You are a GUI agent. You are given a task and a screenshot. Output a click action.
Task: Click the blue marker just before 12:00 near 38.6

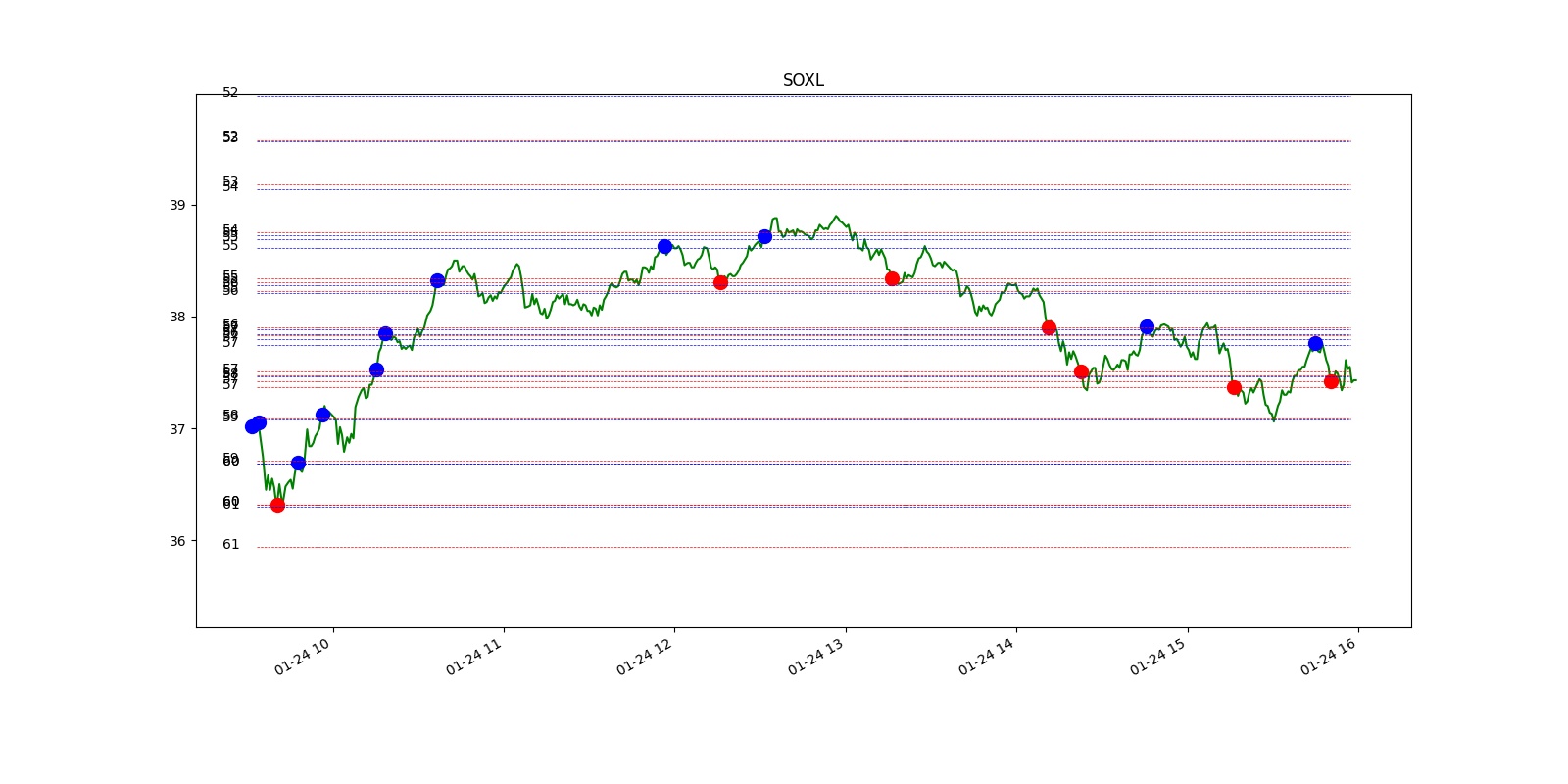[x=664, y=246]
